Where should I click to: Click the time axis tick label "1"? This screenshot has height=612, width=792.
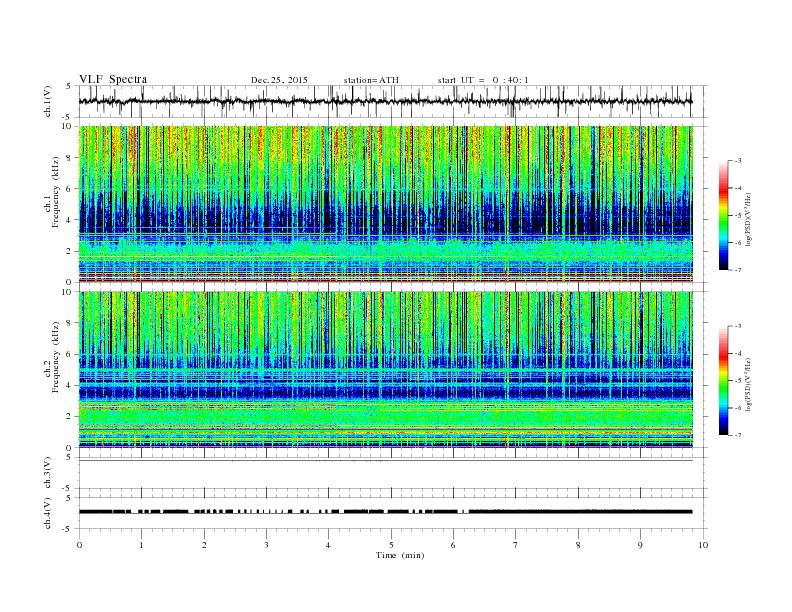tap(141, 545)
